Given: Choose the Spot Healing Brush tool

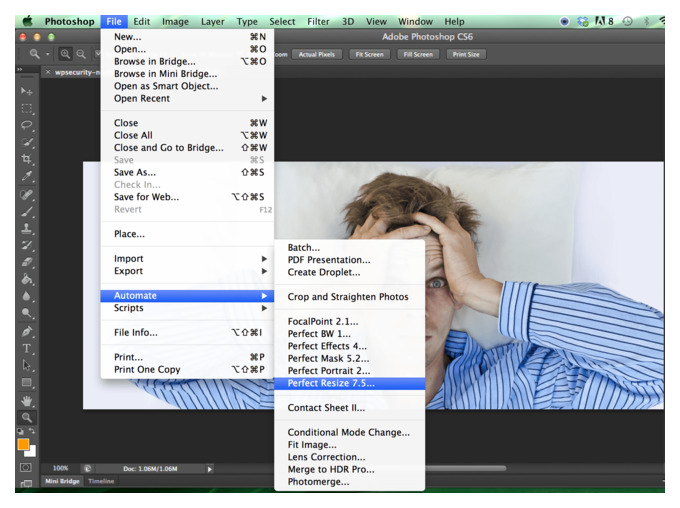Looking at the screenshot, I should (x=26, y=194).
